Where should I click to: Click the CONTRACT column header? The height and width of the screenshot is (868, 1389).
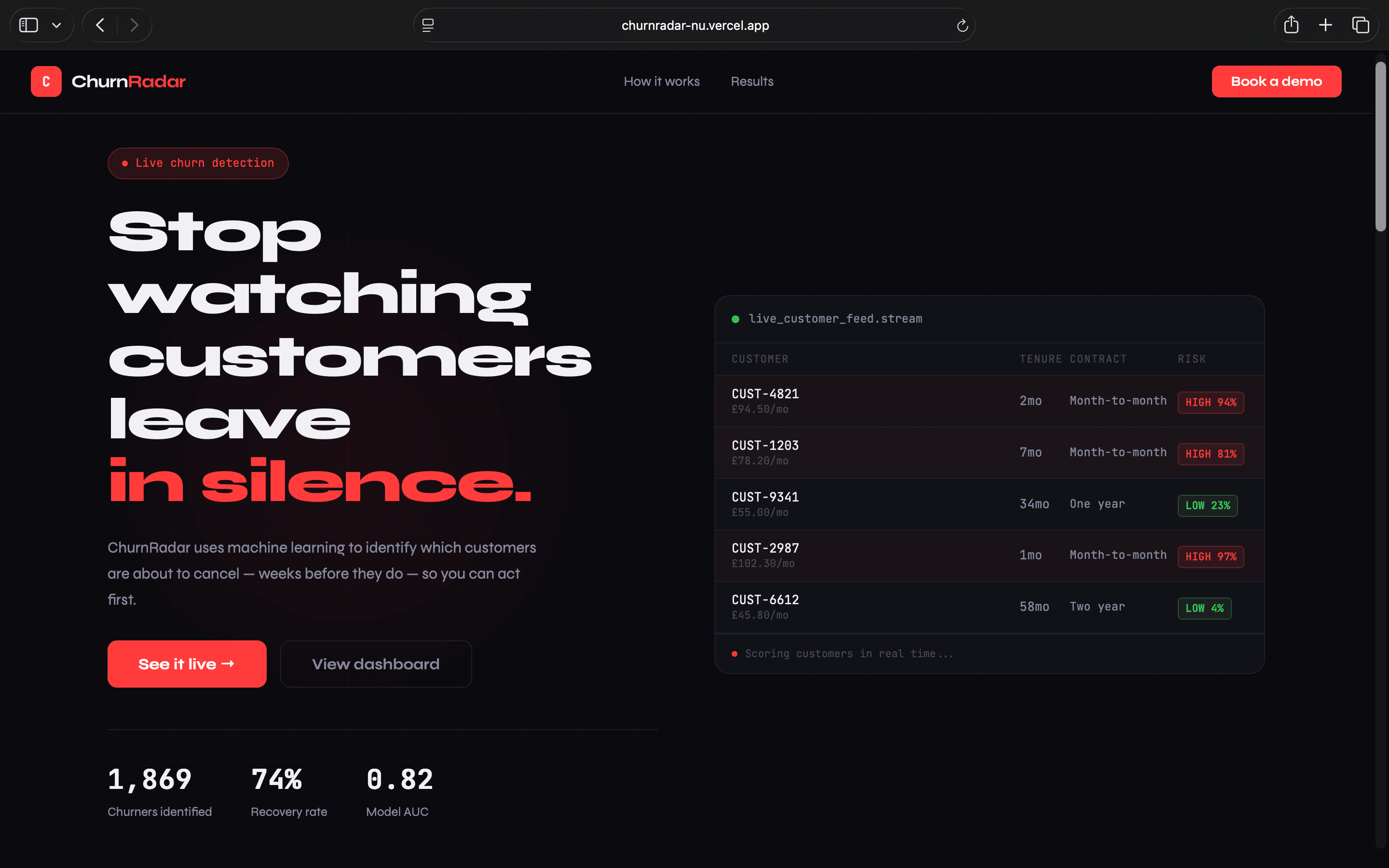(1098, 359)
